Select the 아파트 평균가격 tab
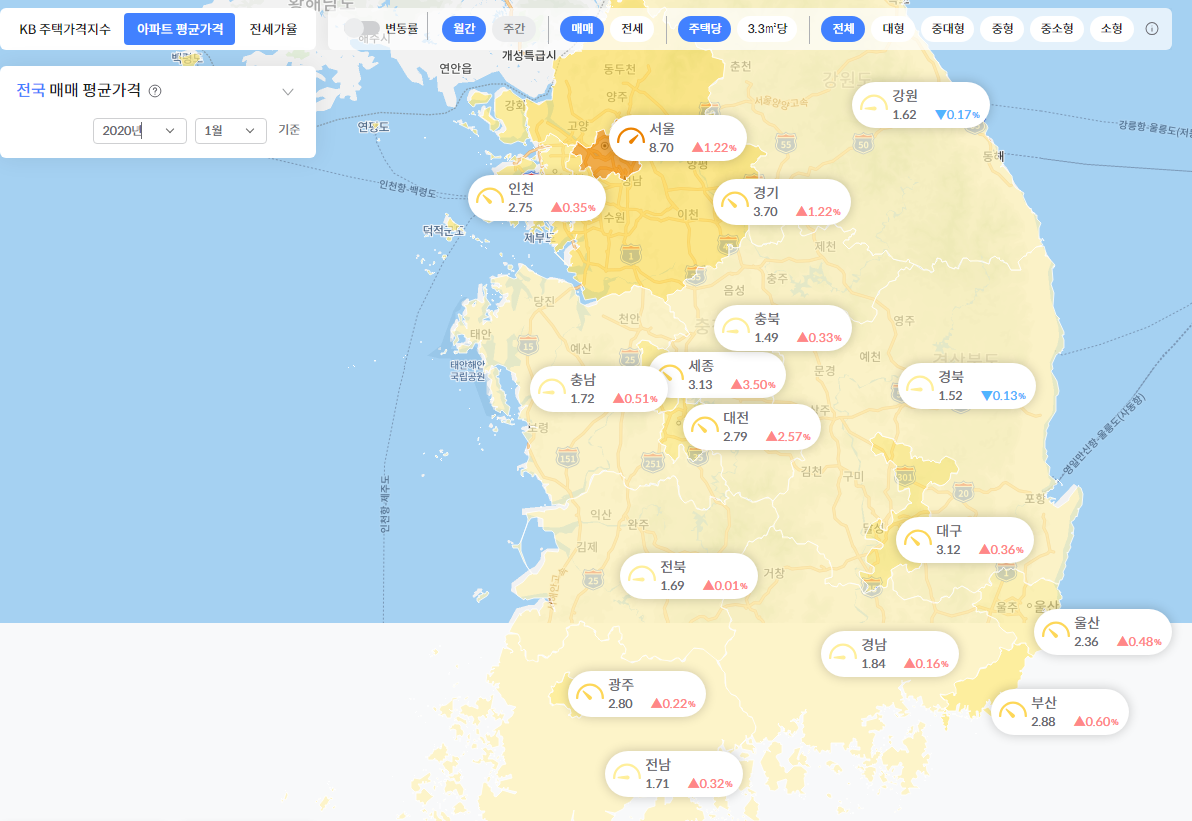 pos(179,29)
